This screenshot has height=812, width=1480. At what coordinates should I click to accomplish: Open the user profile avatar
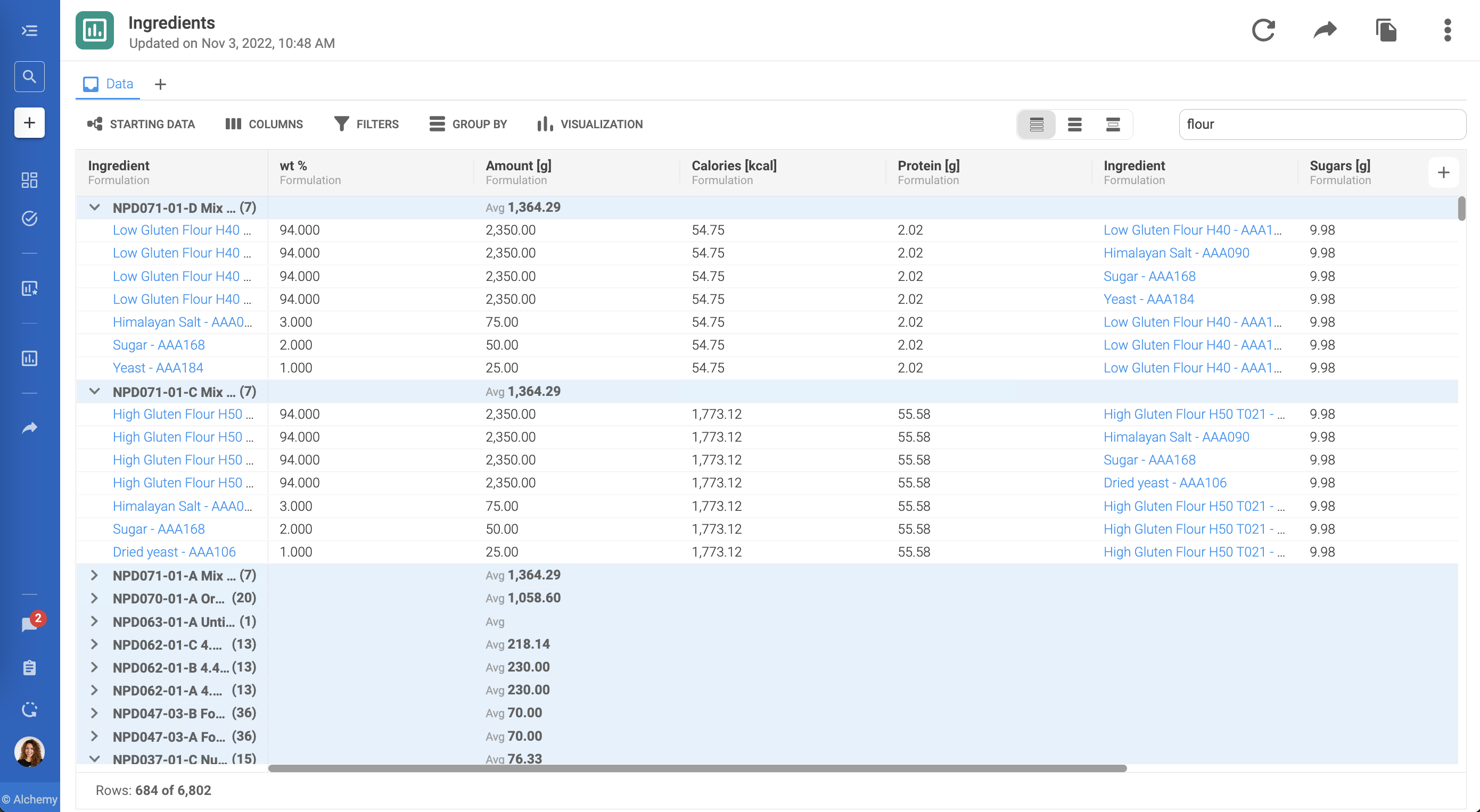(x=29, y=752)
